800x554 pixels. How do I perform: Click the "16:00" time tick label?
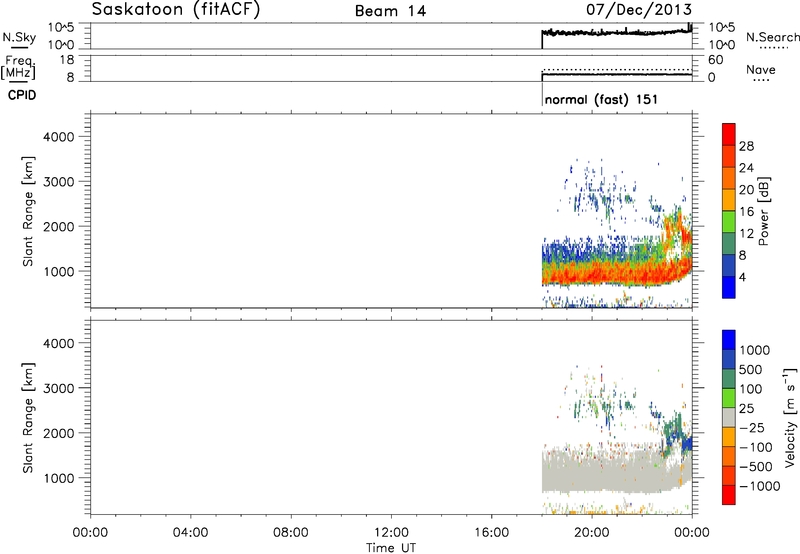(x=492, y=533)
